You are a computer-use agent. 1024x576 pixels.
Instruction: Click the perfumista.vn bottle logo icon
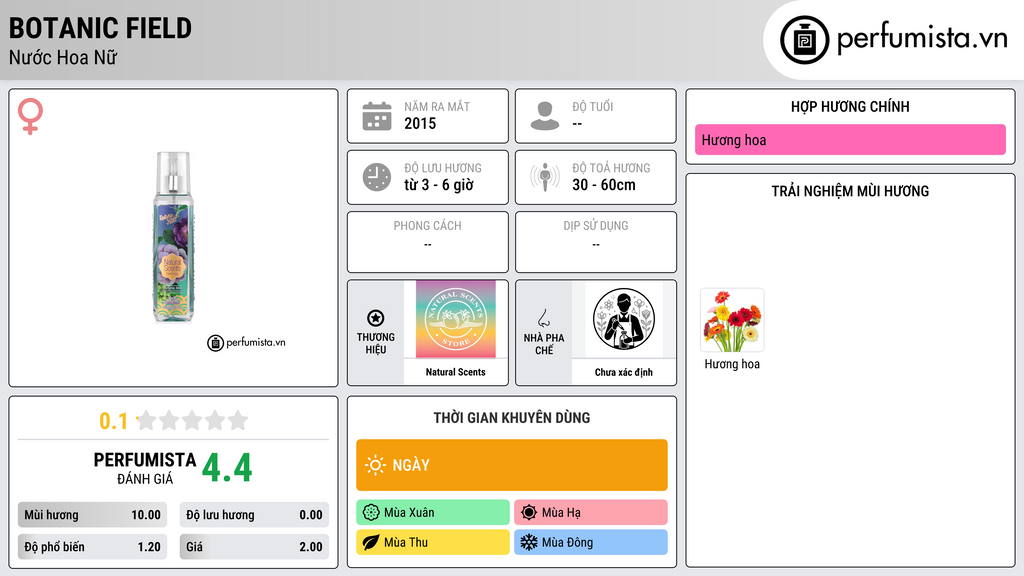point(804,40)
